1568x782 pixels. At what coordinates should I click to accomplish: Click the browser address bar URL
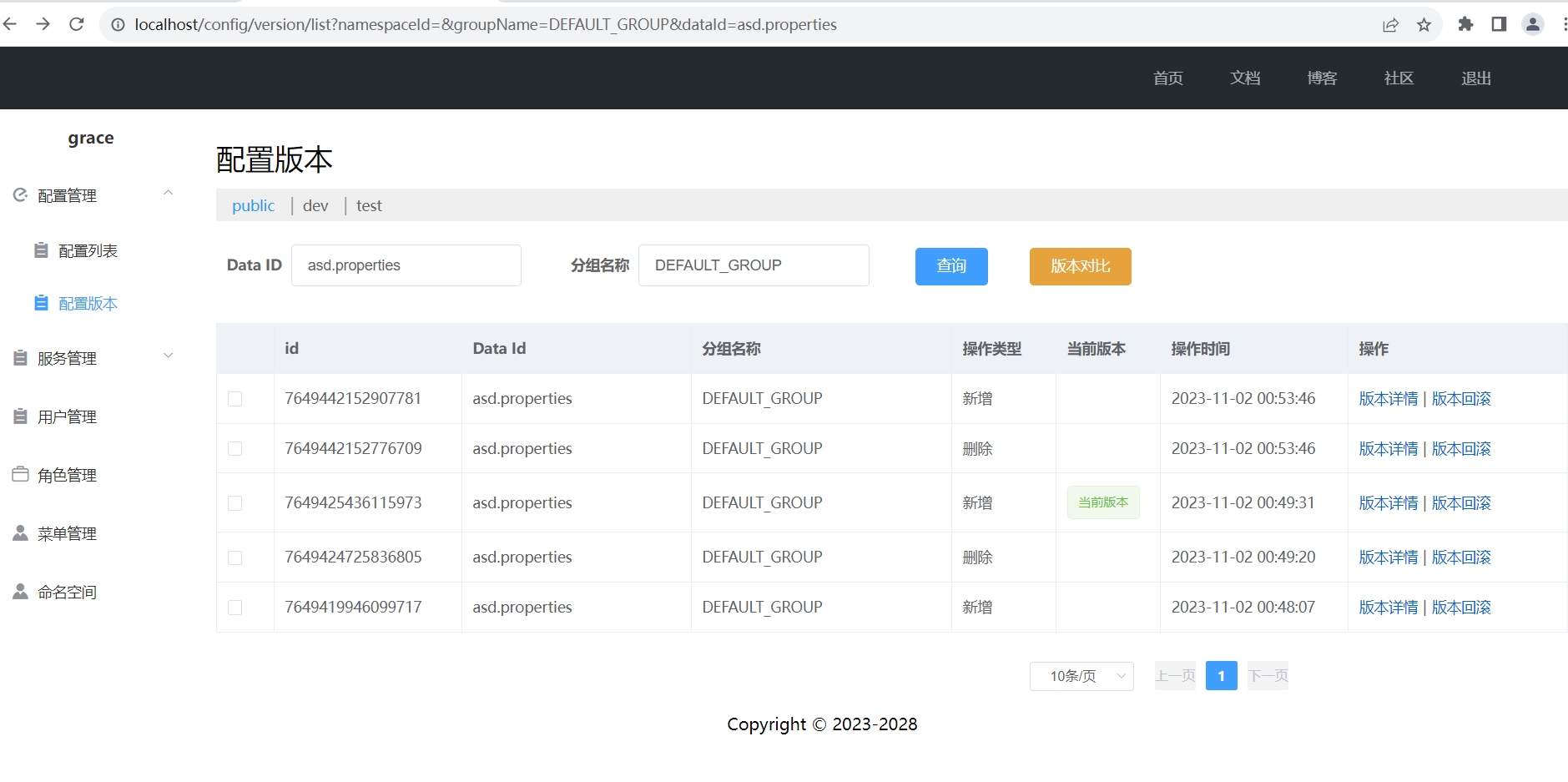pyautogui.click(x=486, y=25)
